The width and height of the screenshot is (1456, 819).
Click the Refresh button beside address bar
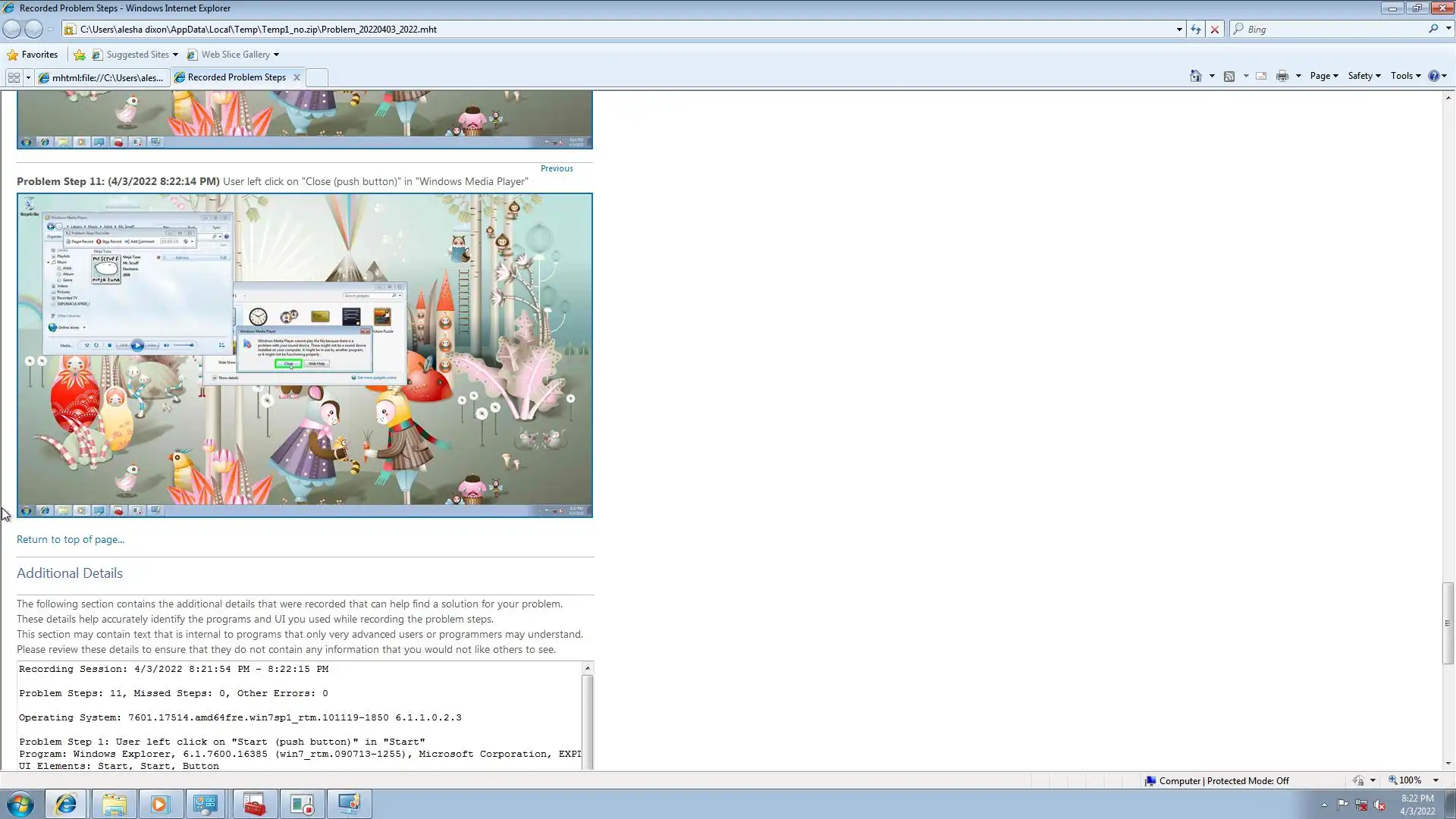pos(1196,30)
